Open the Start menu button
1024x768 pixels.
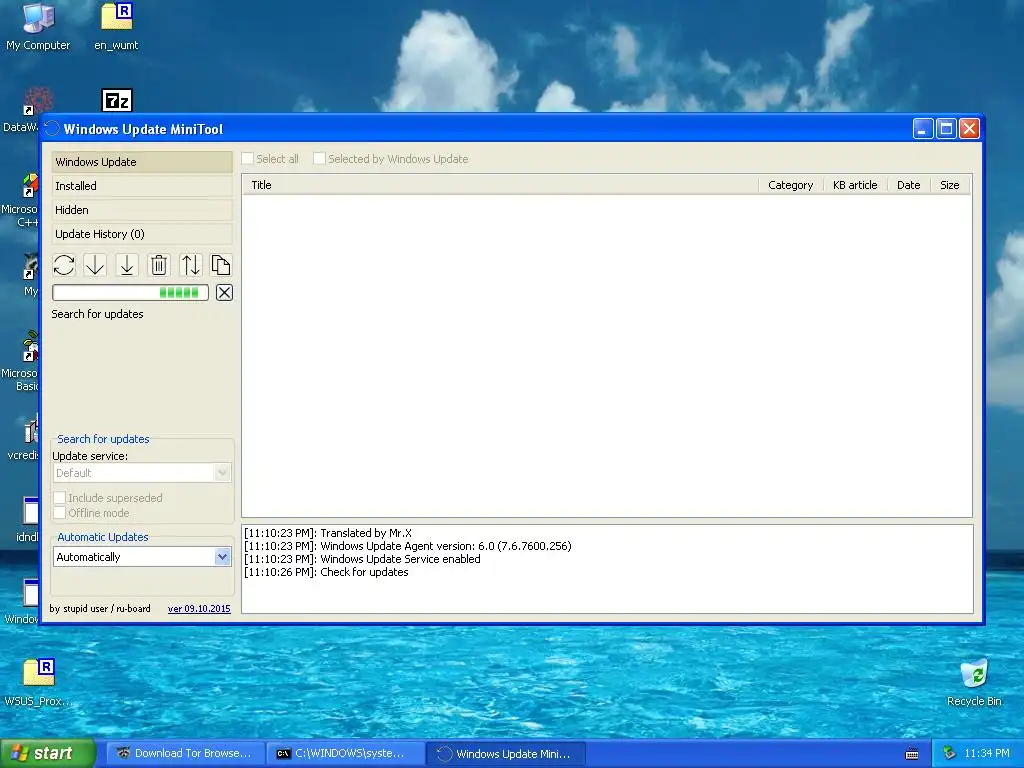pos(48,753)
